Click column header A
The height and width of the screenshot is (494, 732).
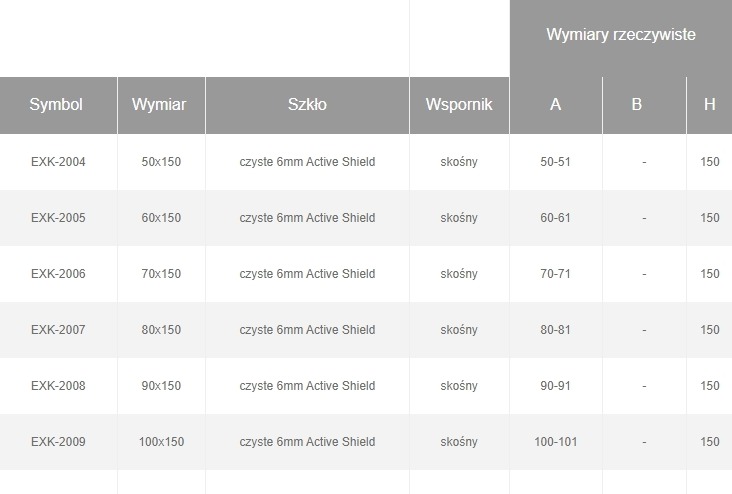556,104
